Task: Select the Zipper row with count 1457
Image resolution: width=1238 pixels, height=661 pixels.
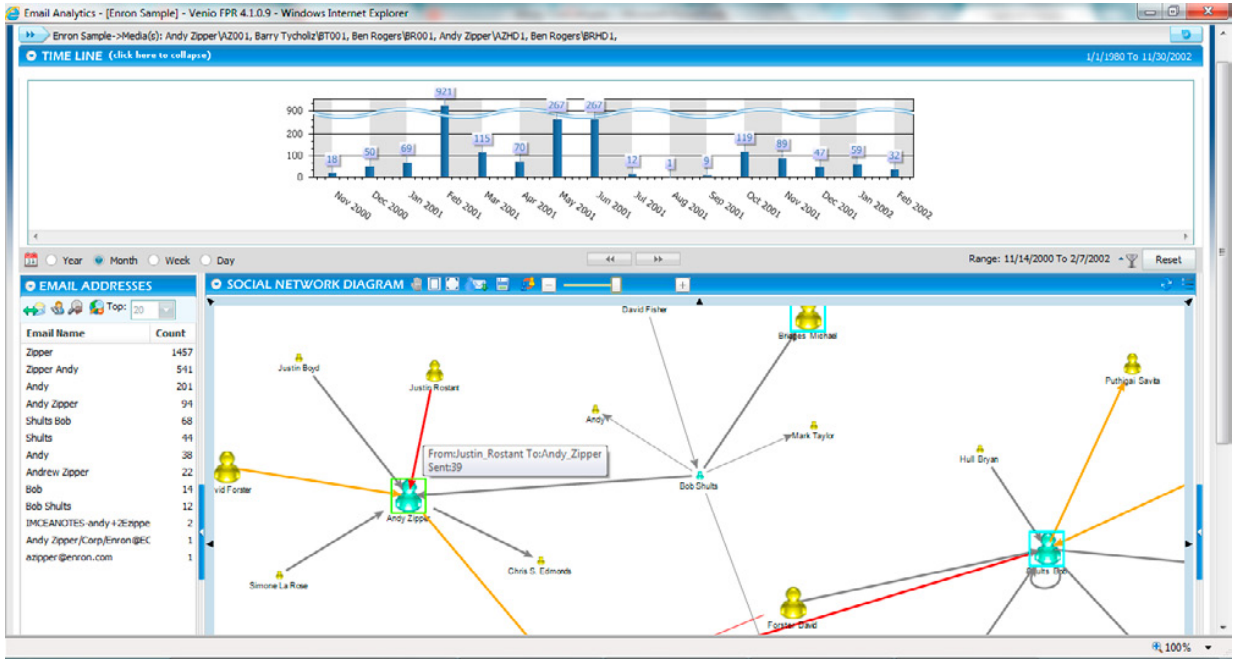Action: 109,353
